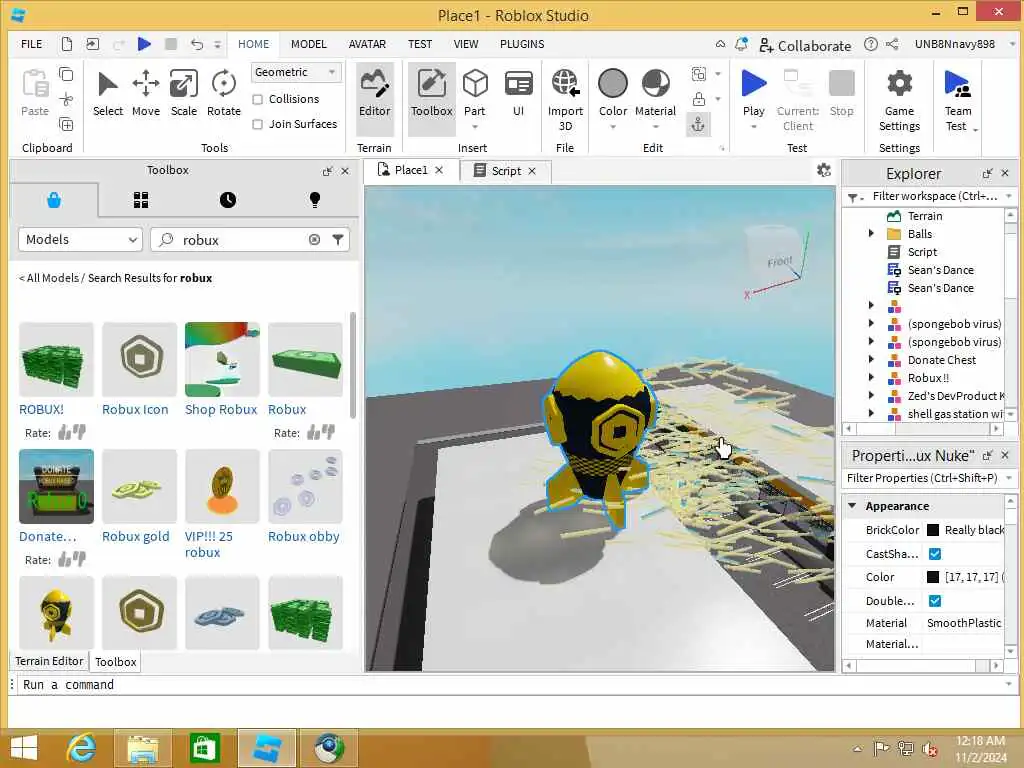The image size is (1024, 768).
Task: Click the quick-access Play arrow in title toolbar
Action: pyautogui.click(x=144, y=44)
